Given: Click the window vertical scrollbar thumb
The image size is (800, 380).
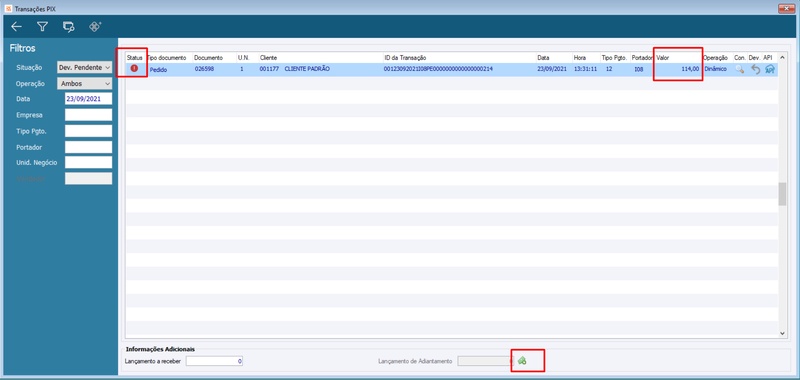Looking at the screenshot, I should point(782,194).
